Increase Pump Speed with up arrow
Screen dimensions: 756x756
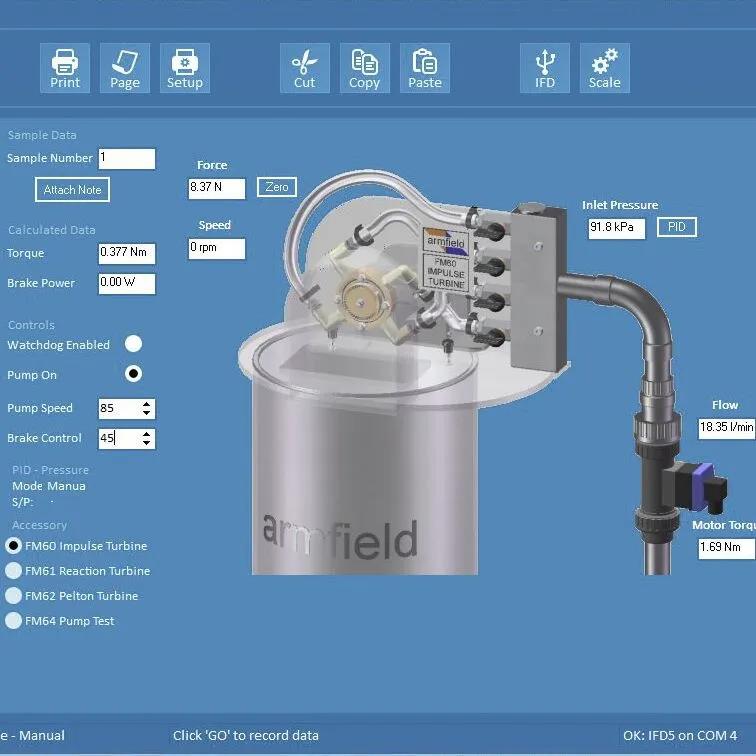click(147, 404)
